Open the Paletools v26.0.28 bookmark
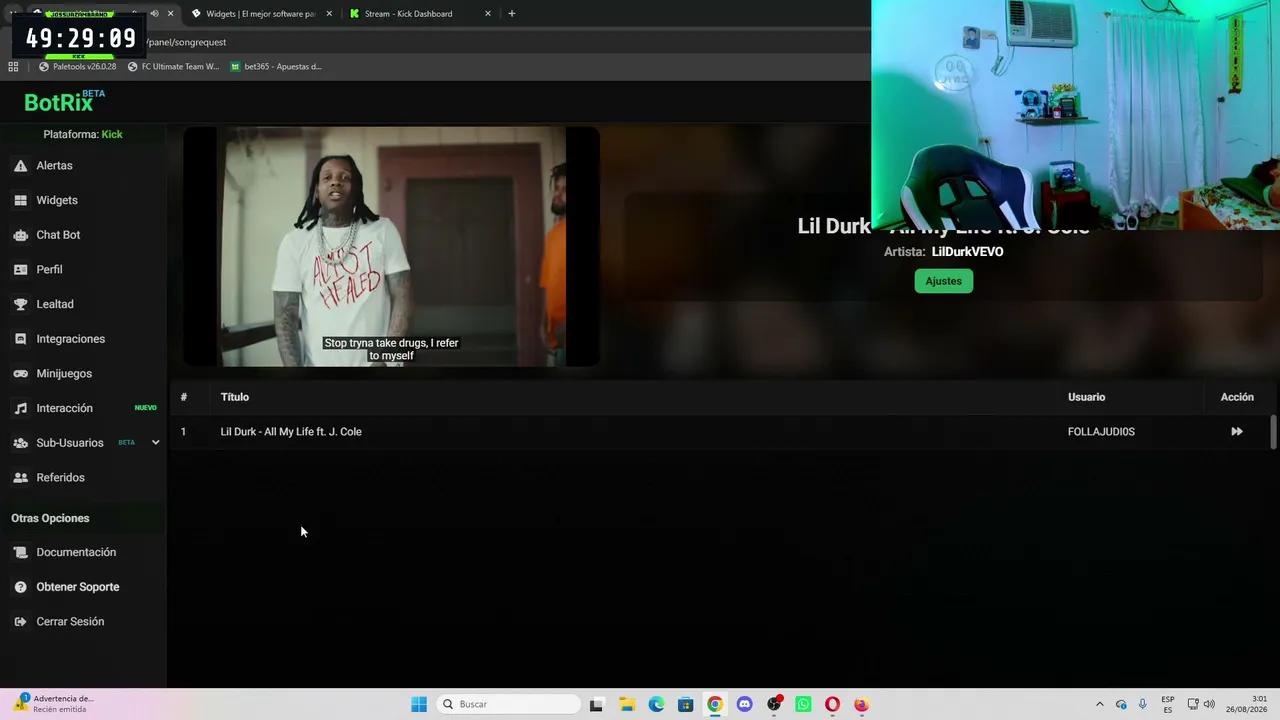Image resolution: width=1280 pixels, height=720 pixels. coord(77,67)
